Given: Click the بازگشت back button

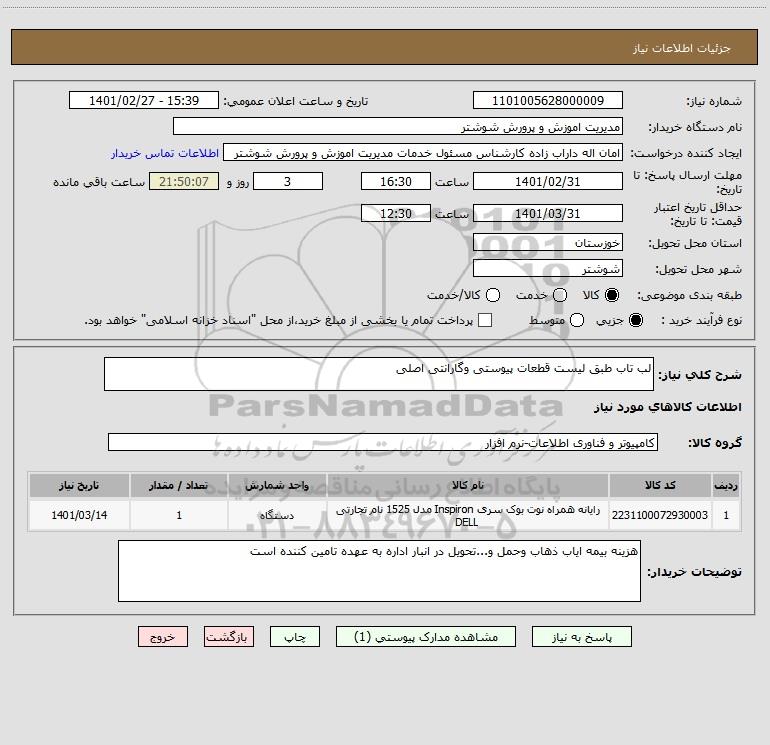Looking at the screenshot, I should [x=229, y=637].
